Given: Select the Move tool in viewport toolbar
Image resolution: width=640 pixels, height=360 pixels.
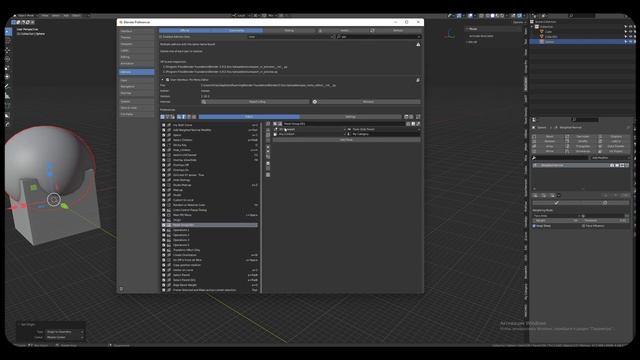Looking at the screenshot, I should pos(8,50).
